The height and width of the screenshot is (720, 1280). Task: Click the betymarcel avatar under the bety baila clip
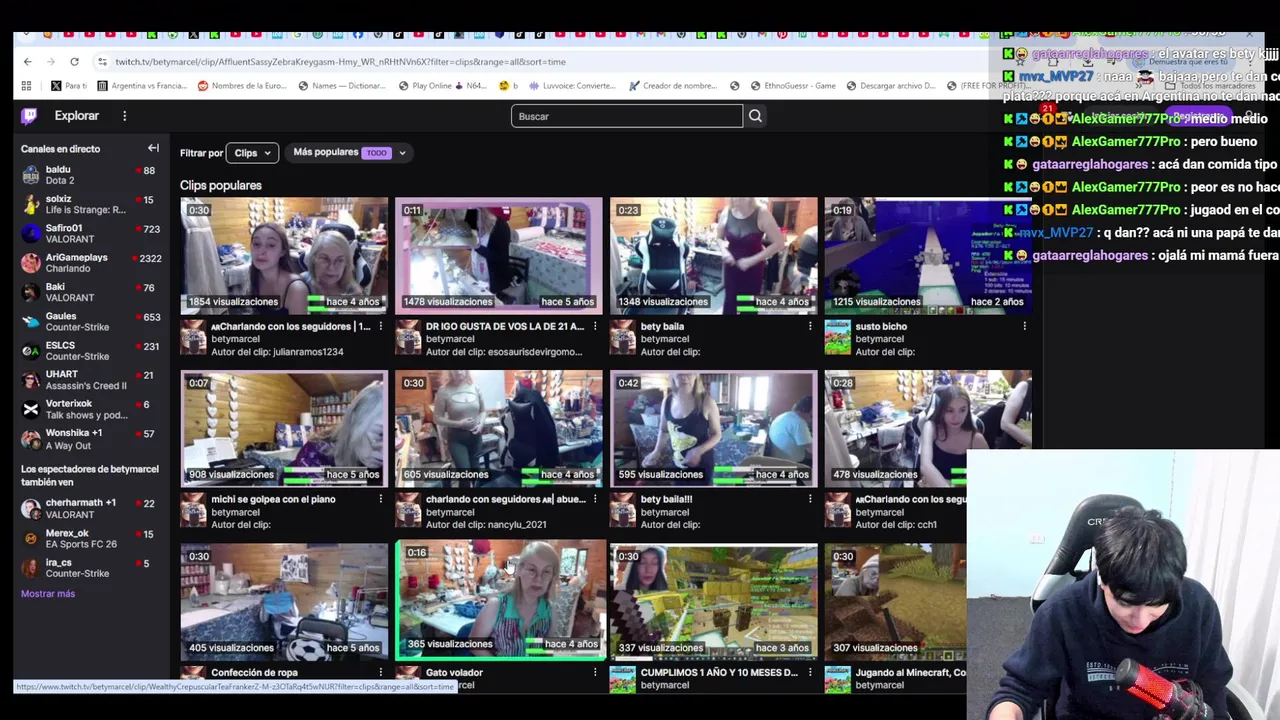tap(623, 338)
